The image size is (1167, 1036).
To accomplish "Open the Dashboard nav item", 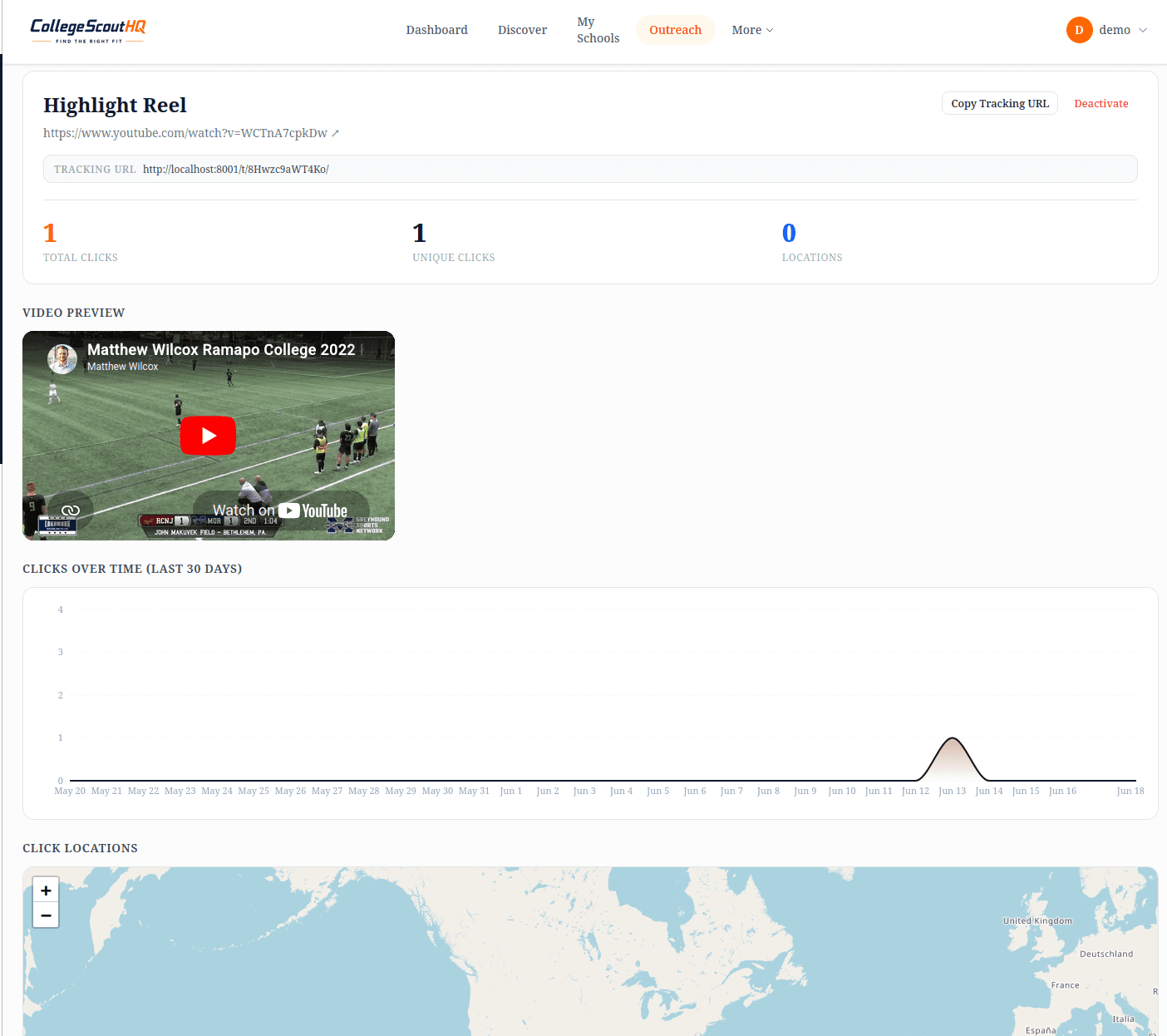I will coord(436,30).
